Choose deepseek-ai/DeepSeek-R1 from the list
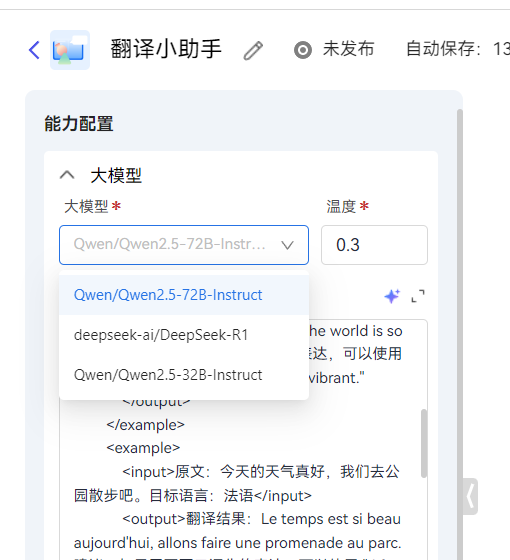Image resolution: width=510 pixels, height=560 pixels. [184, 335]
